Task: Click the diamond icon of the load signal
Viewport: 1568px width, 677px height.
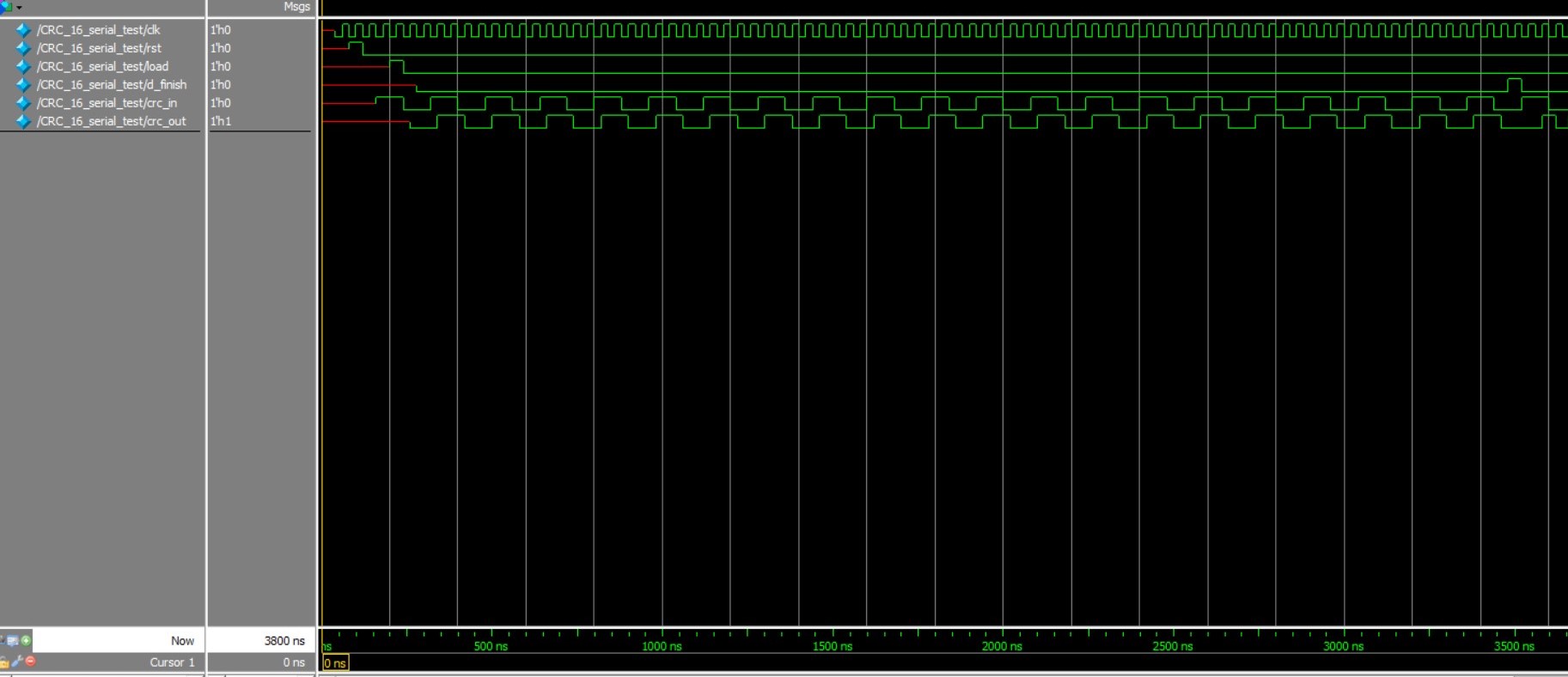Action: 23,66
